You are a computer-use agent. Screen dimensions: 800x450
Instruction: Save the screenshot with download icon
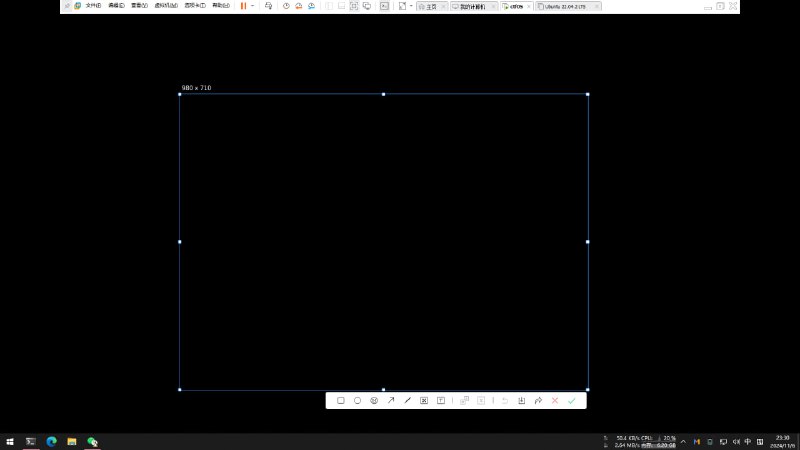[x=521, y=401]
